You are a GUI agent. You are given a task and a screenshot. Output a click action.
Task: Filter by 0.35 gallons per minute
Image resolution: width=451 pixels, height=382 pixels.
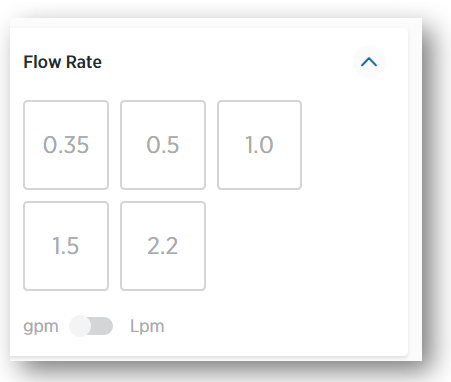click(x=66, y=145)
